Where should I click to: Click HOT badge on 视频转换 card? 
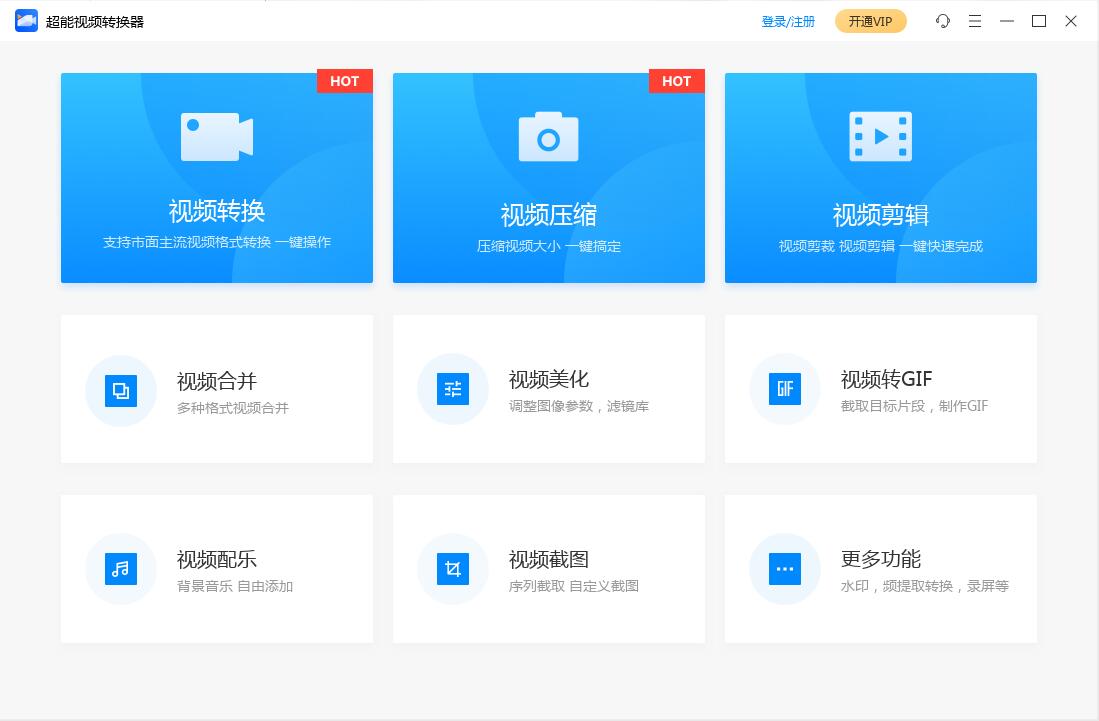[x=344, y=81]
